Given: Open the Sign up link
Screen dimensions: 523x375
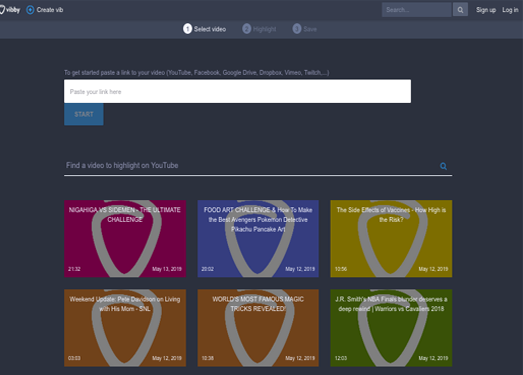Looking at the screenshot, I should (x=486, y=10).
